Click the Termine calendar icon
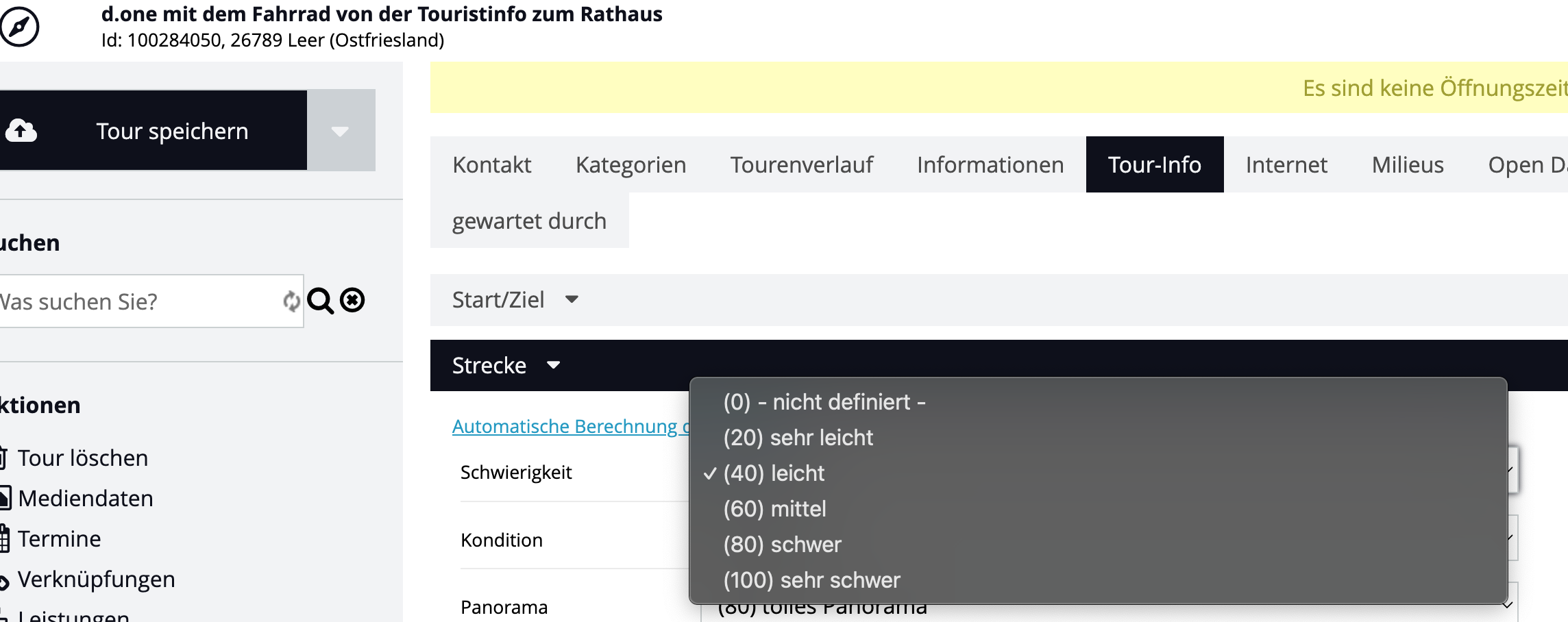The height and width of the screenshot is (622, 1568). (4, 538)
